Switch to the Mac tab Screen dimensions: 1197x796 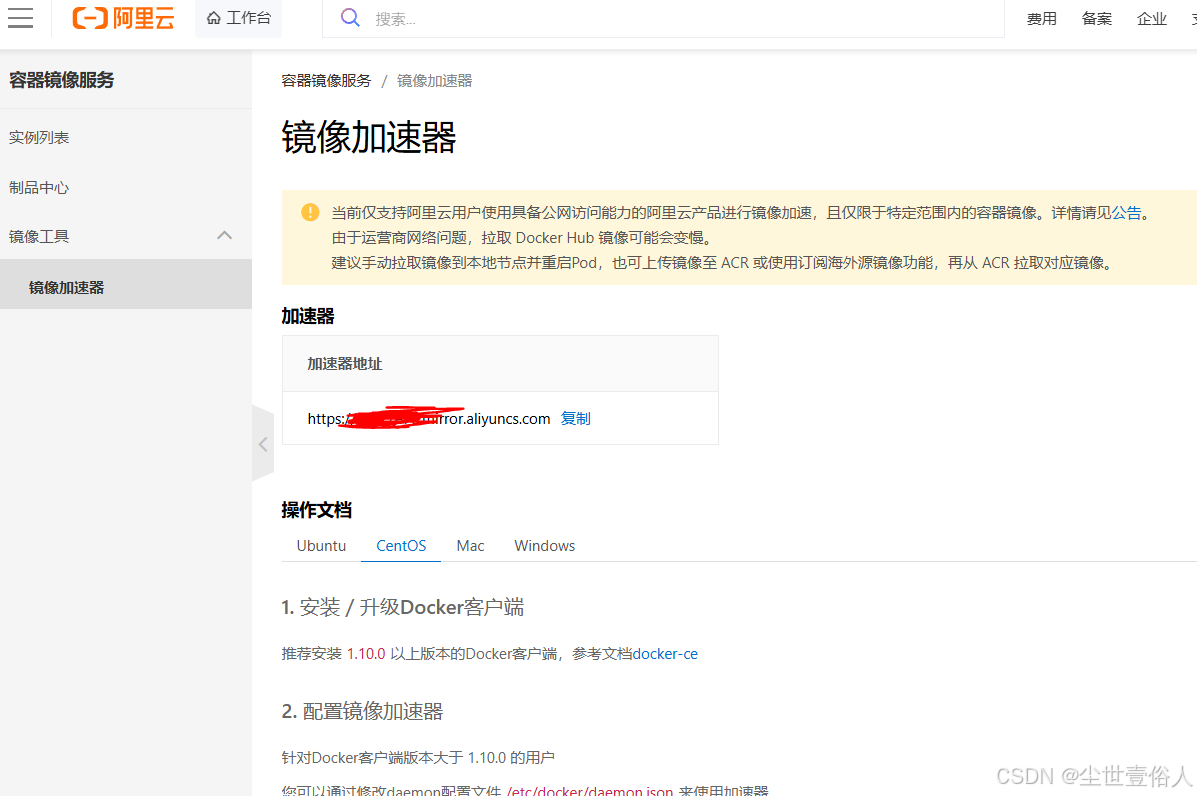470,546
